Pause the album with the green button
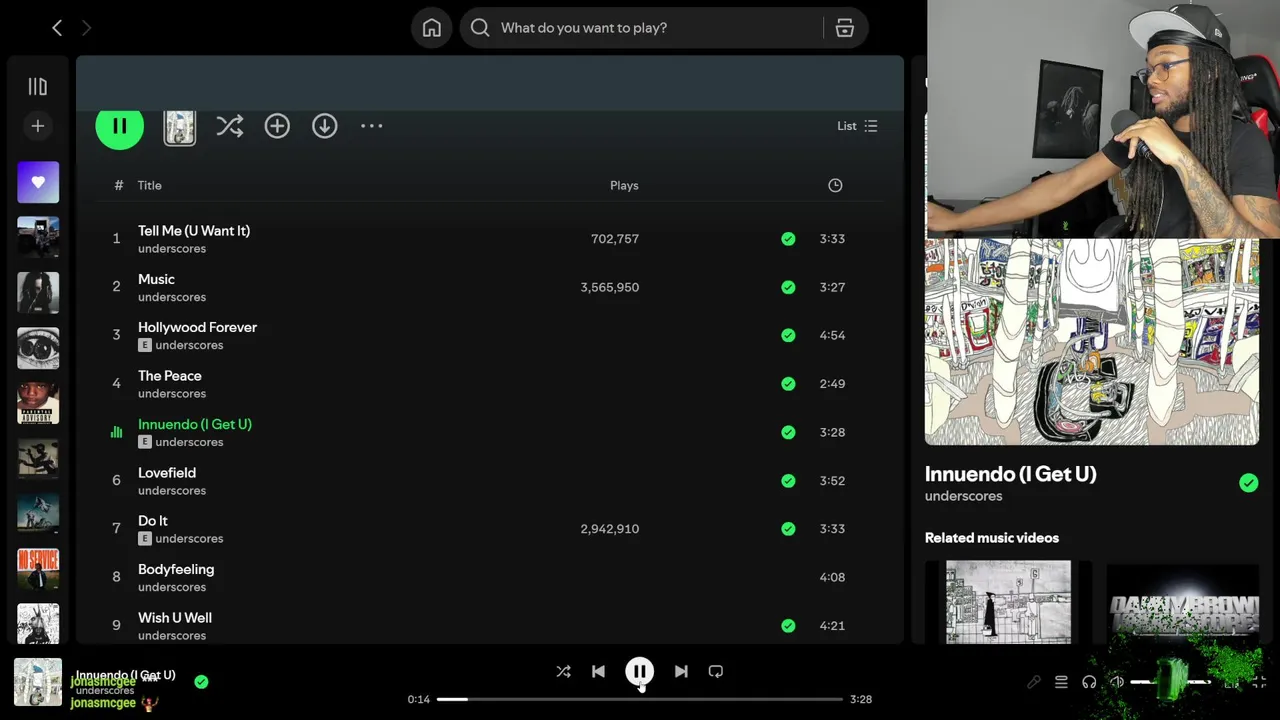This screenshot has height=720, width=1280. click(119, 126)
